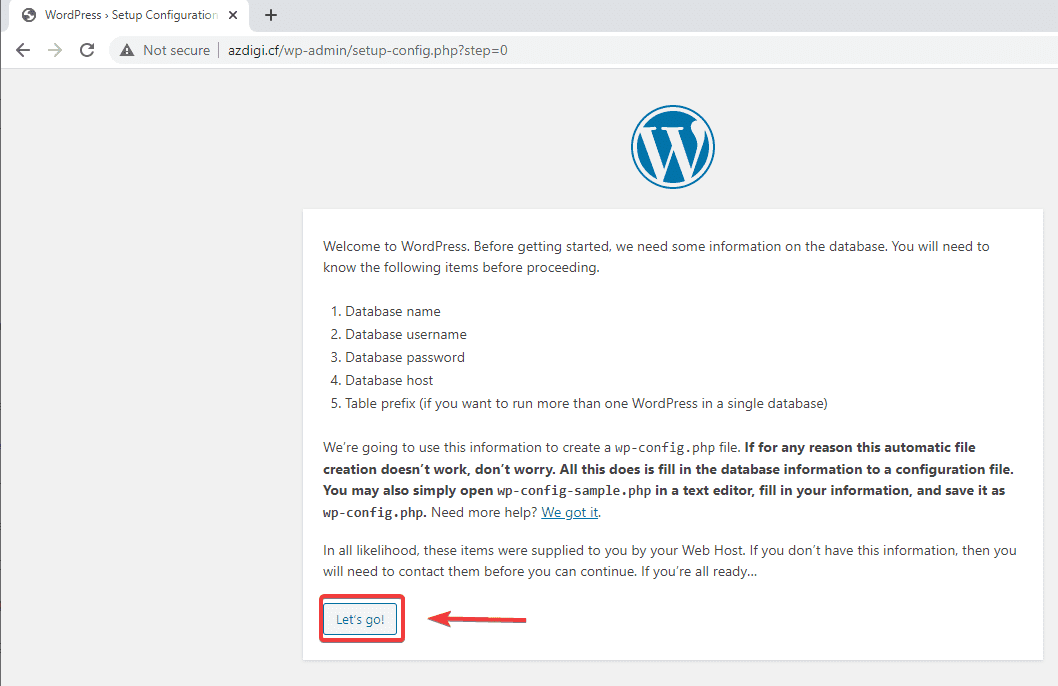The height and width of the screenshot is (686, 1058).
Task: Click the 'Database host' list item
Action: tap(389, 380)
